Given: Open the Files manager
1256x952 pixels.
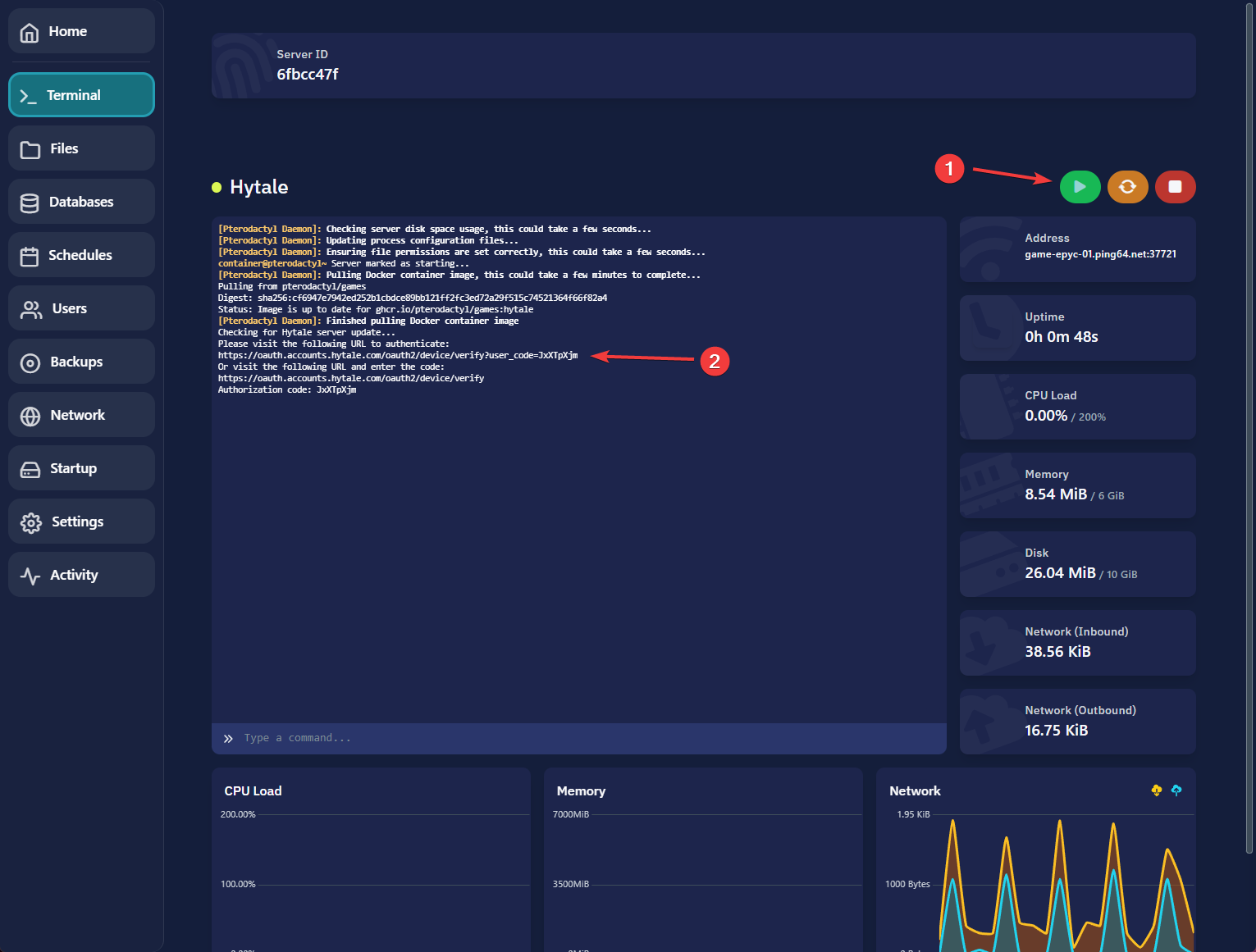Looking at the screenshot, I should pyautogui.click(x=81, y=148).
